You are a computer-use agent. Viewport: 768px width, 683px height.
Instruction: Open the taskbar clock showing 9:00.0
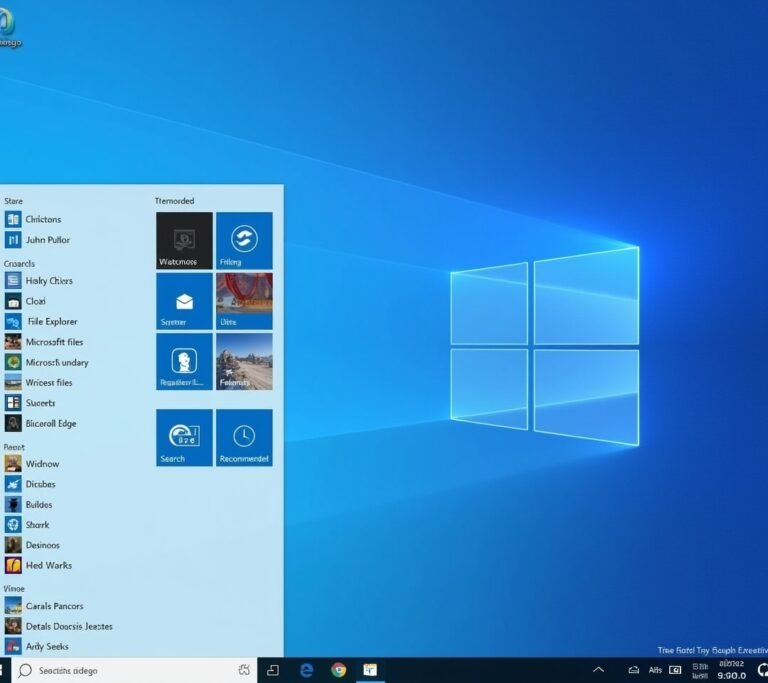tap(731, 670)
